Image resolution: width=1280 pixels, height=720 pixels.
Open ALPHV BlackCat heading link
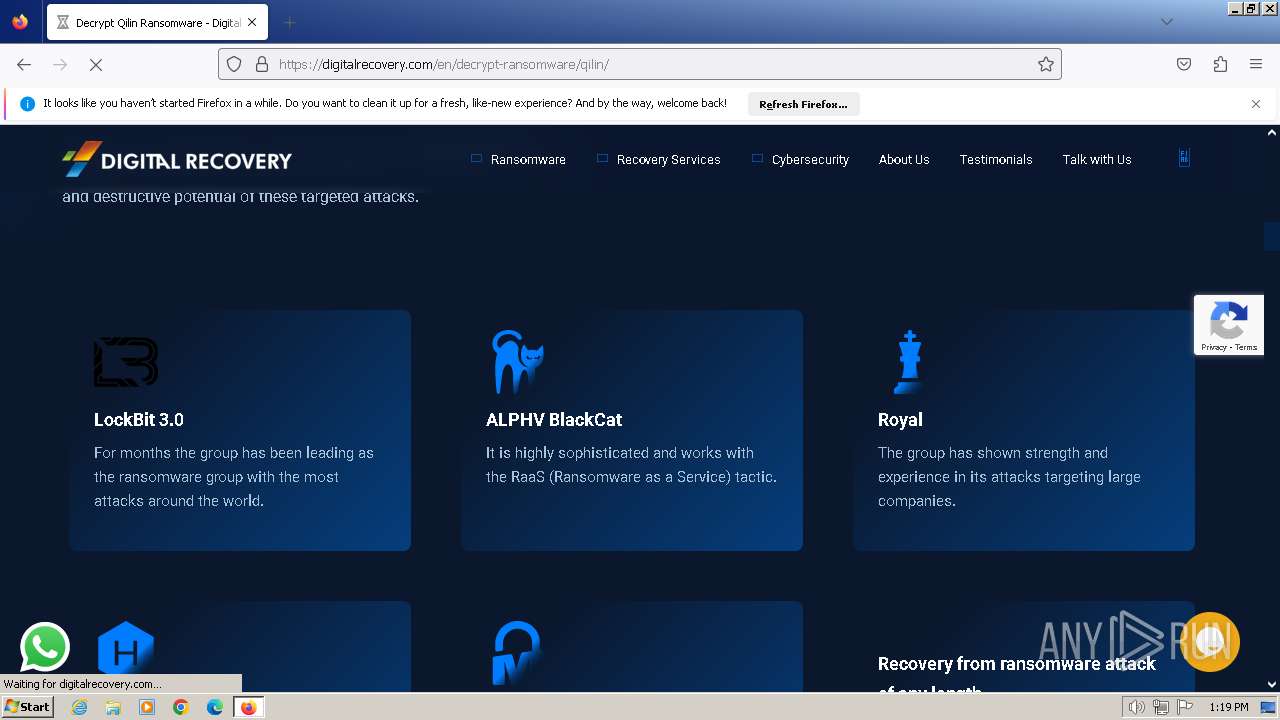[x=554, y=420]
